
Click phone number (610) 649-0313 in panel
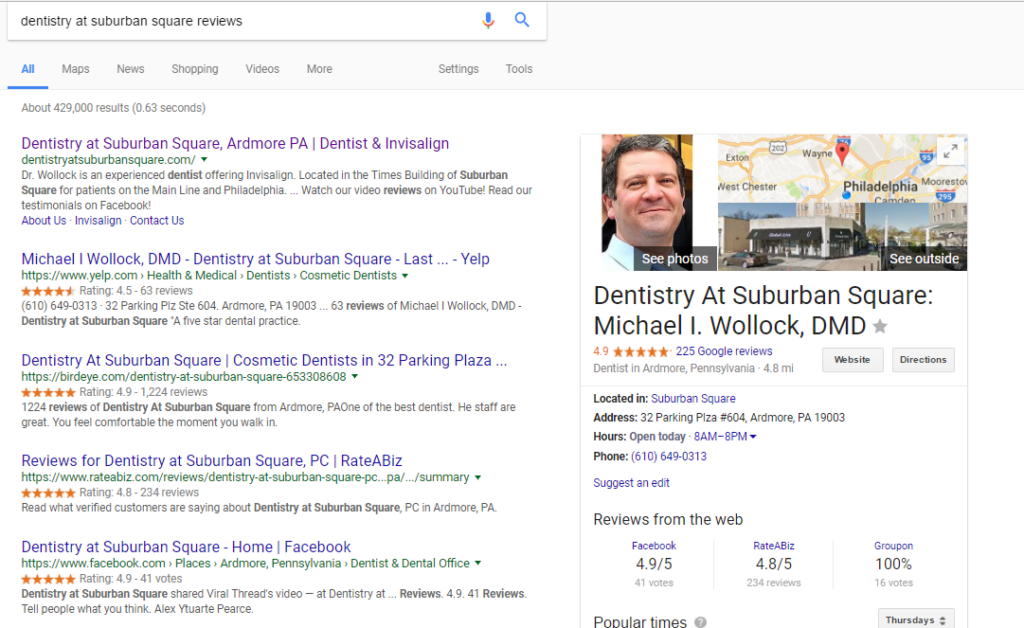coord(669,456)
